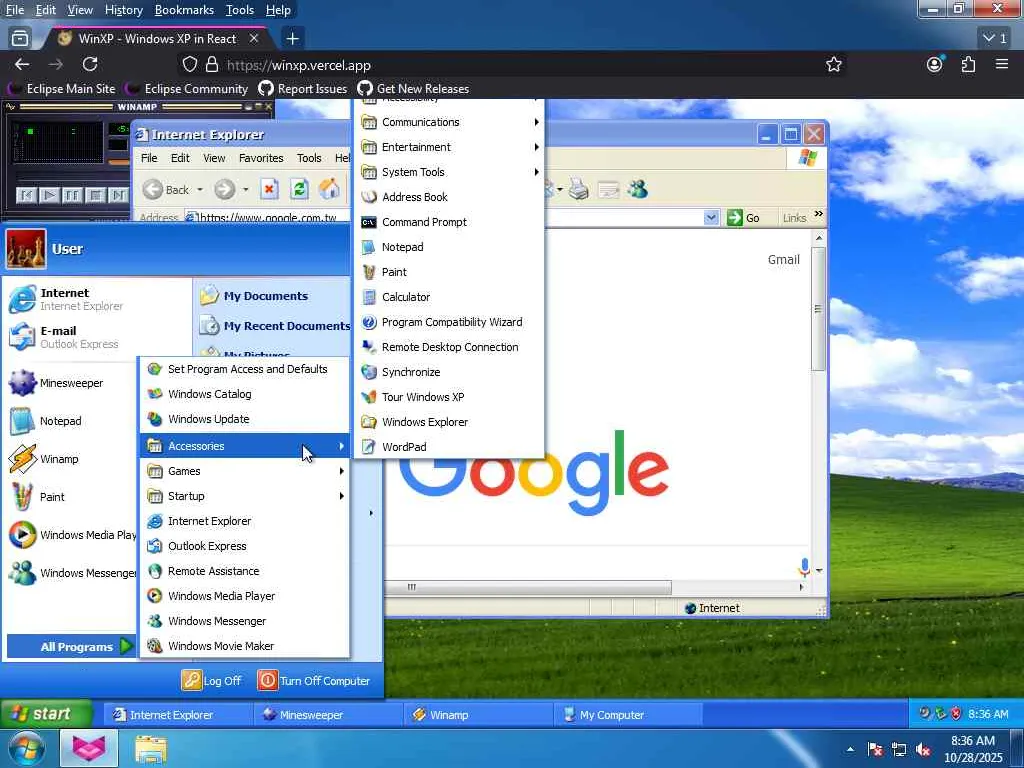Viewport: 1024px width, 768px height.
Task: Launch Winamp from Start menu left column
Action: (71, 459)
